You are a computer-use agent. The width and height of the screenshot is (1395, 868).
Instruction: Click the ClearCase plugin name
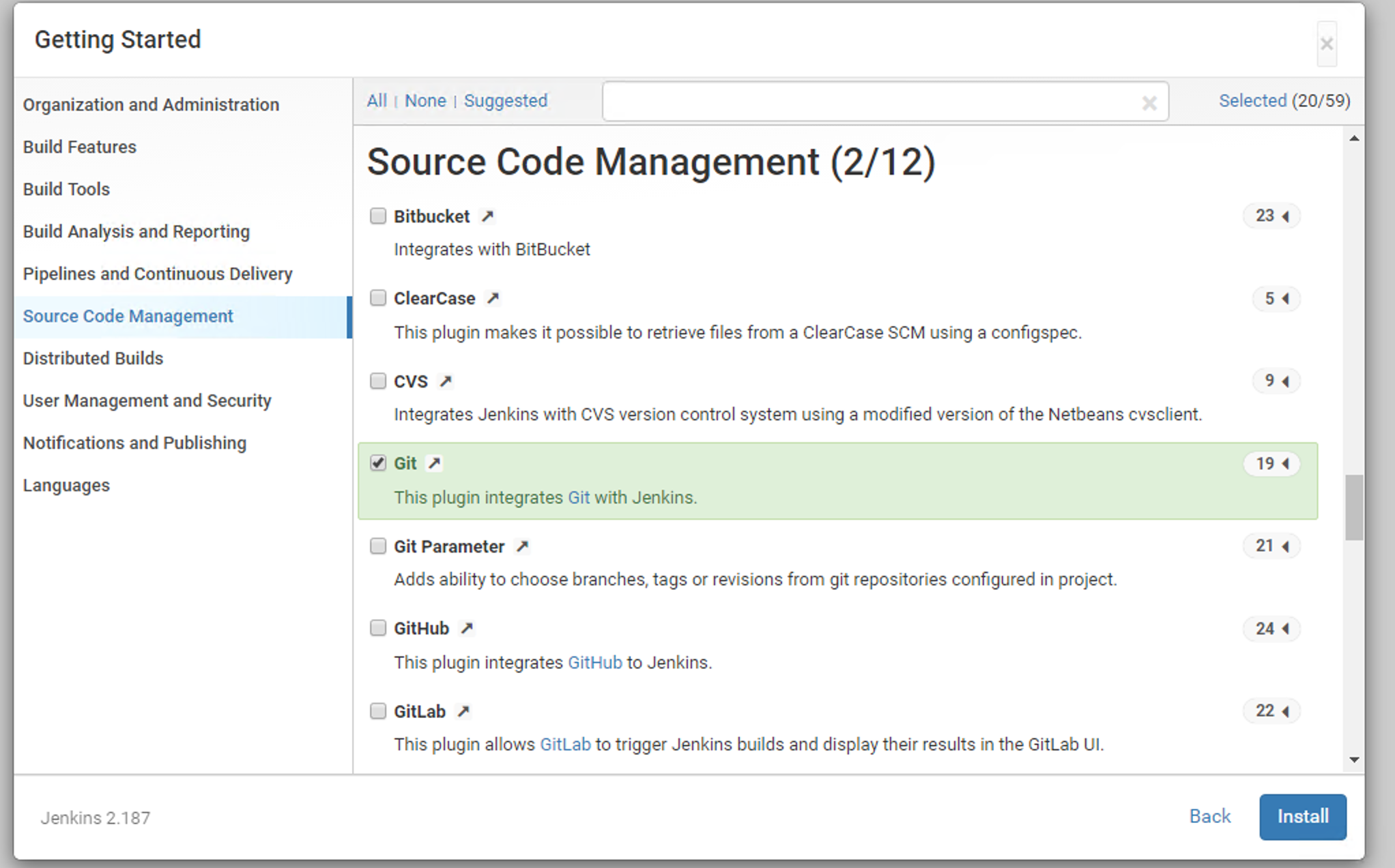[x=435, y=298]
